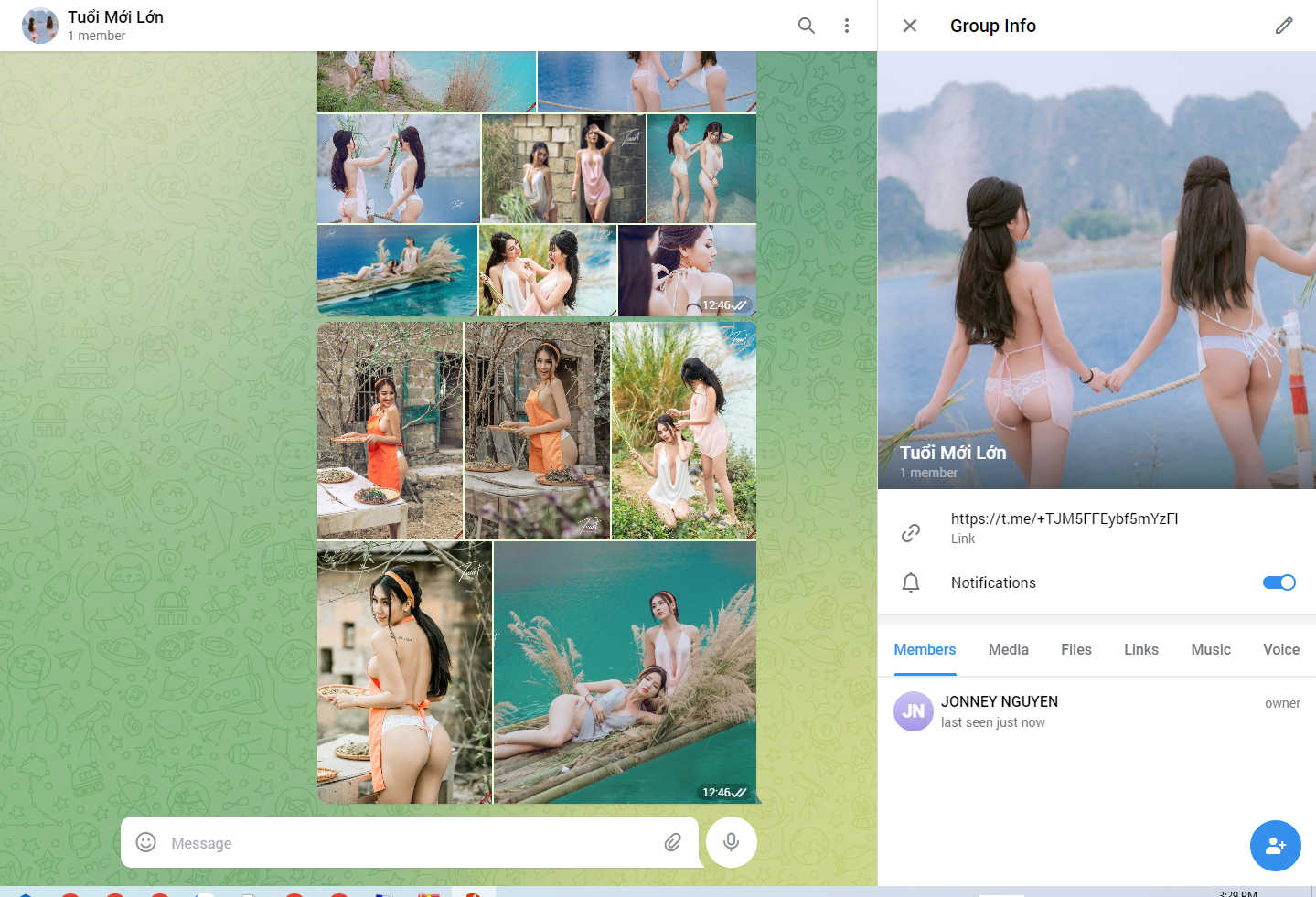The image size is (1316, 897).
Task: Switch to the Media tab
Action: 1008,649
